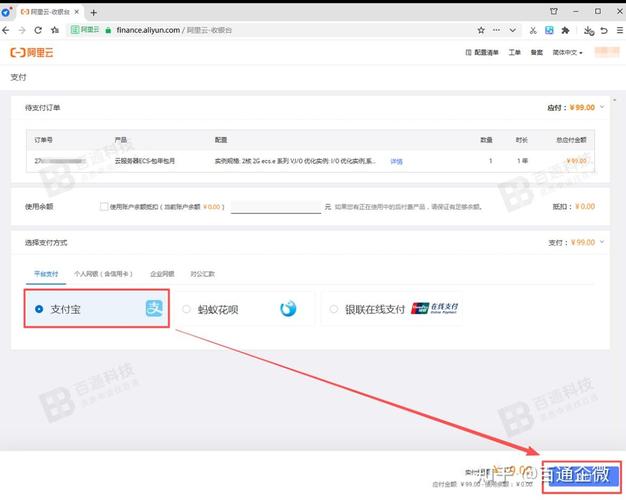Open 备案 in the top navigation
Screen dimensions: 626x500
pyautogui.click(x=537, y=52)
